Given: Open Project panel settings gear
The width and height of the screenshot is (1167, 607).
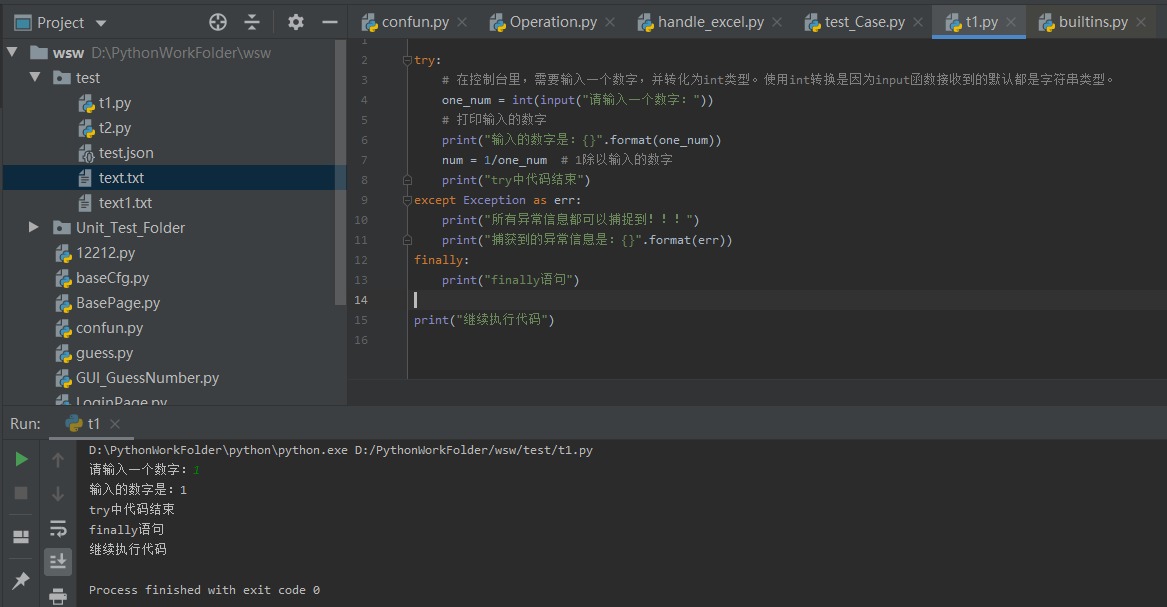Looking at the screenshot, I should tap(295, 22).
